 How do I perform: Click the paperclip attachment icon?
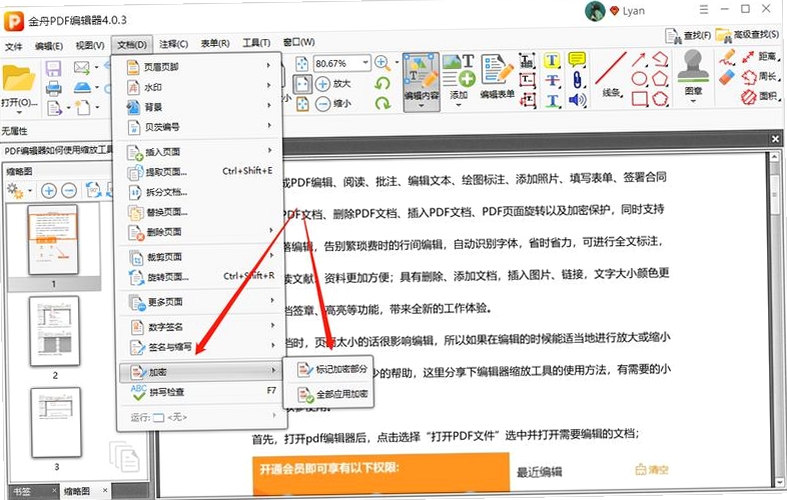[x=577, y=80]
